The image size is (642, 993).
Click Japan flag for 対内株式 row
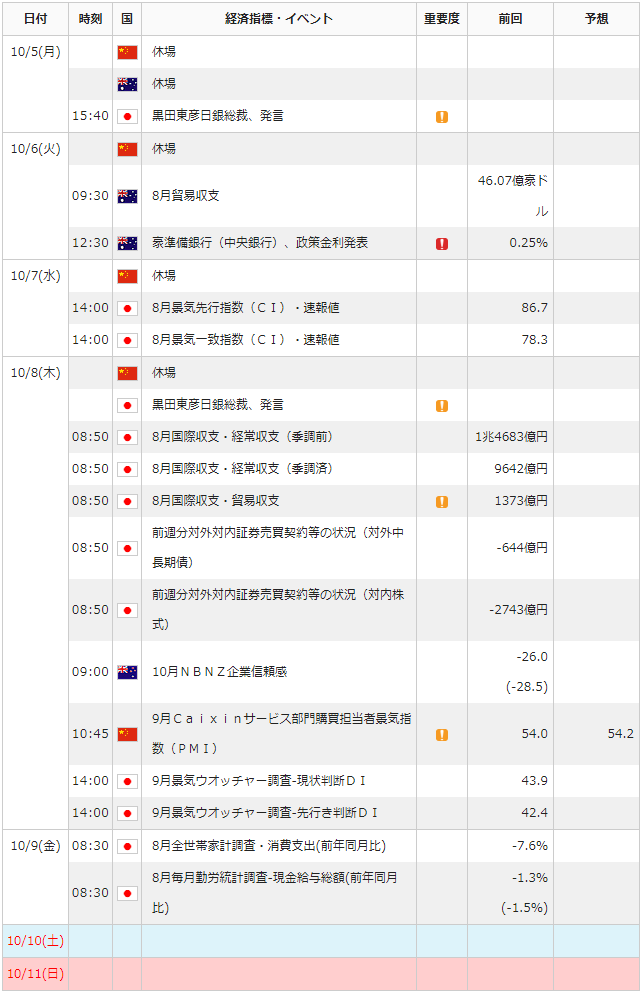tap(127, 610)
